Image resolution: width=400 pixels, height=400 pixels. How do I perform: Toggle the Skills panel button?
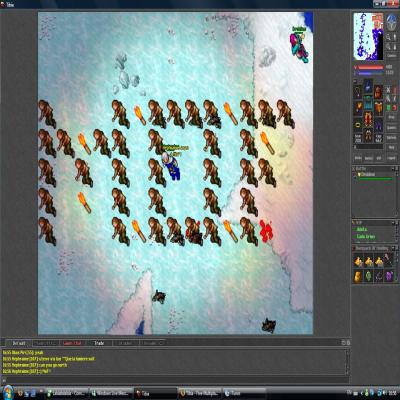(x=358, y=158)
